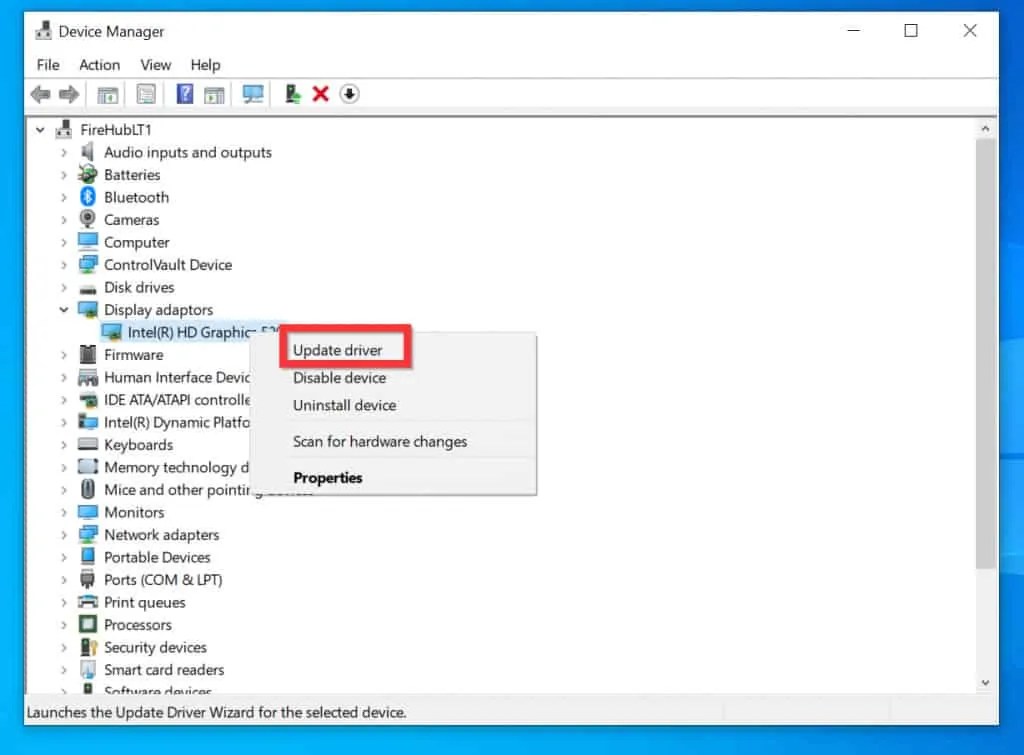1024x755 pixels.
Task: Click Properties in the context menu
Action: pyautogui.click(x=327, y=477)
